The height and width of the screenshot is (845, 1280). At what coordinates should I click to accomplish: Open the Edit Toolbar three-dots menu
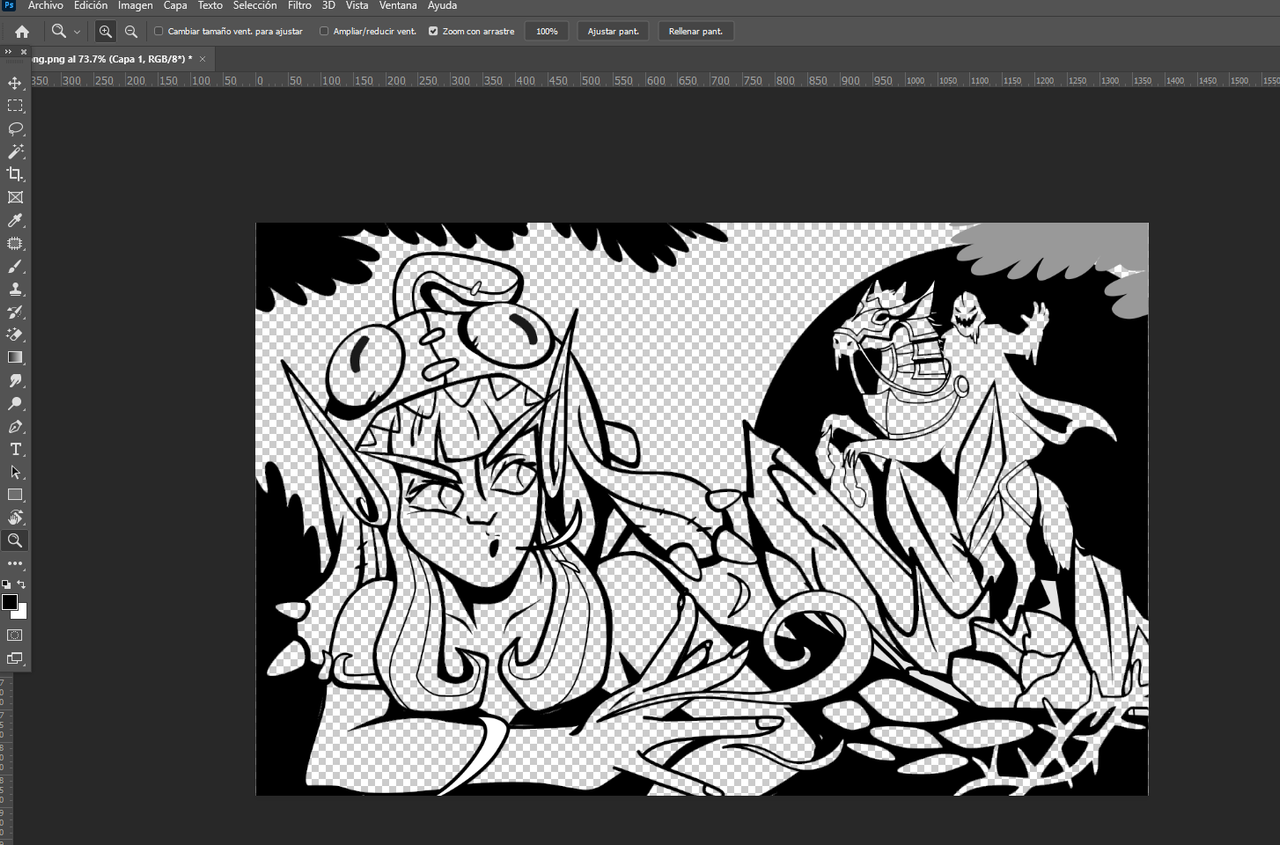click(x=15, y=564)
